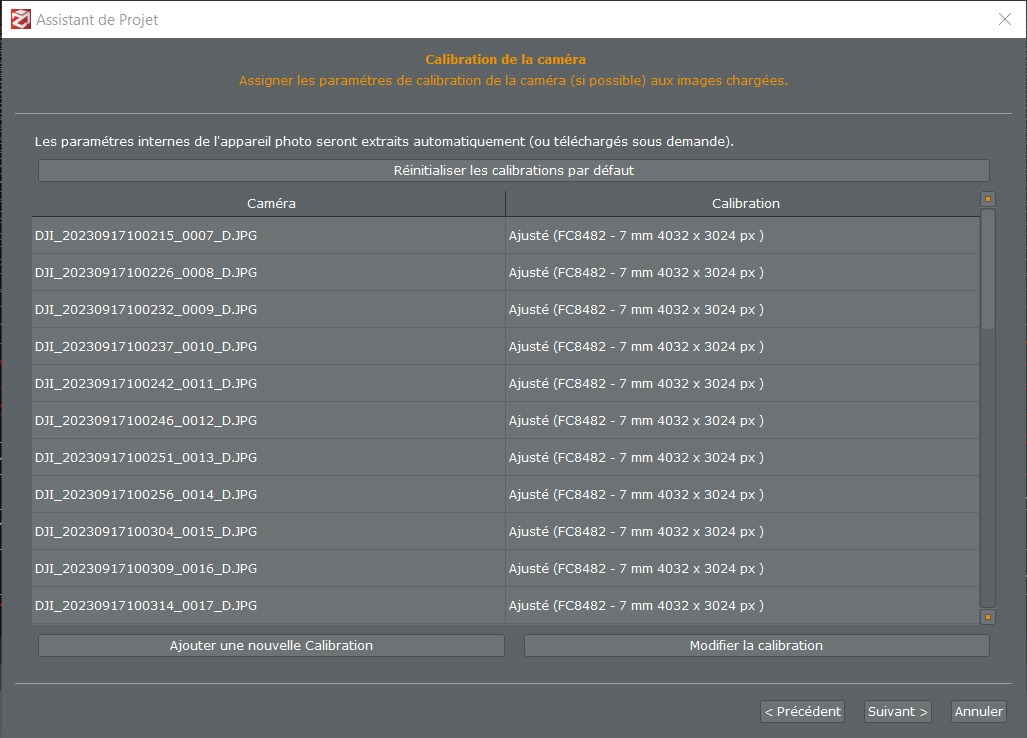Image resolution: width=1027 pixels, height=738 pixels.
Task: Continue with the Suivant button
Action: pyautogui.click(x=897, y=712)
